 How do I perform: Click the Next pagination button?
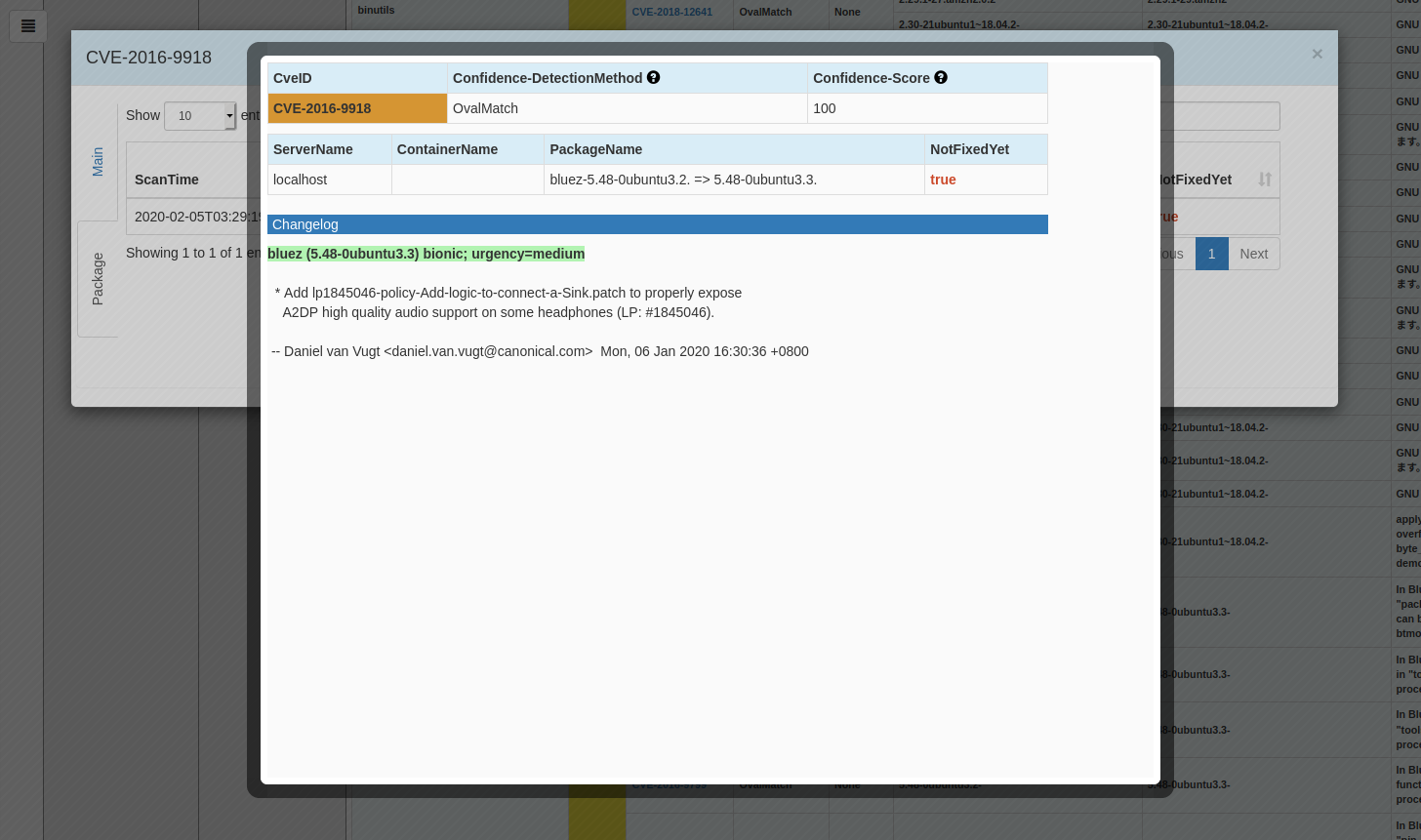pyautogui.click(x=1253, y=254)
